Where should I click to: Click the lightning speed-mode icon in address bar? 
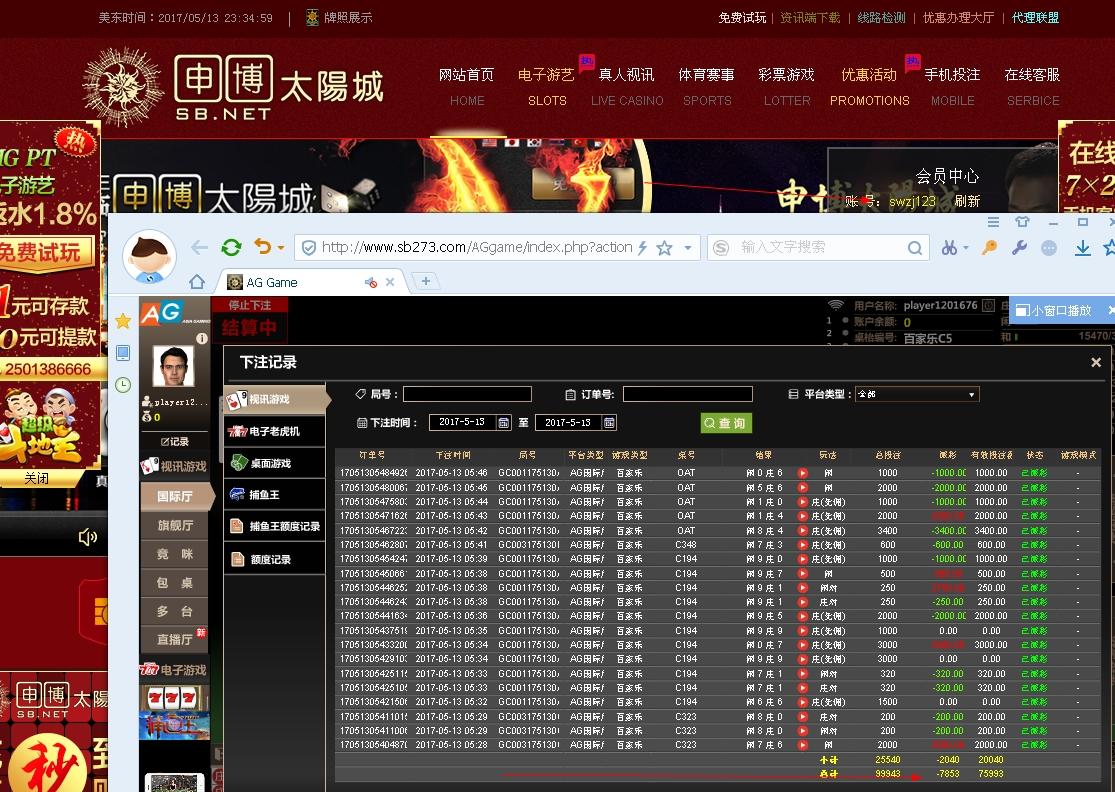642,247
